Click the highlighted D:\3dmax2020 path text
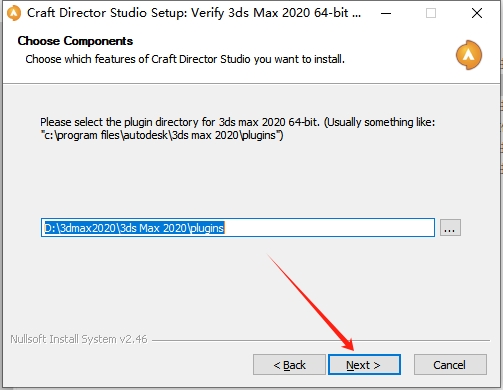The width and height of the screenshot is (503, 390). point(134,228)
